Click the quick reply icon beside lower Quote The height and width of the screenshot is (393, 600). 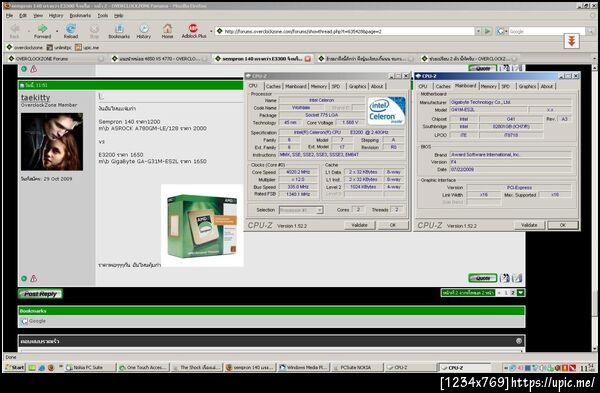(x=517, y=278)
